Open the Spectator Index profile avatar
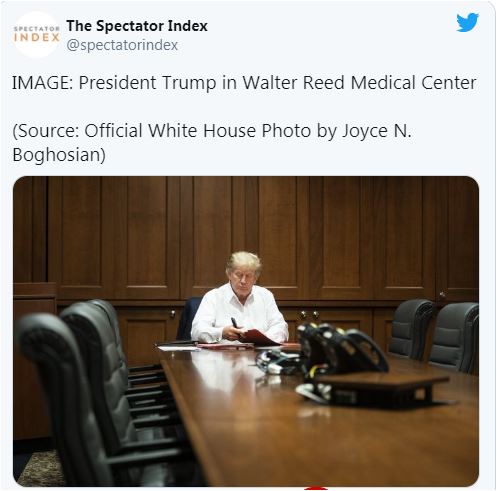Screen dimensions: 497x491 pos(37,35)
